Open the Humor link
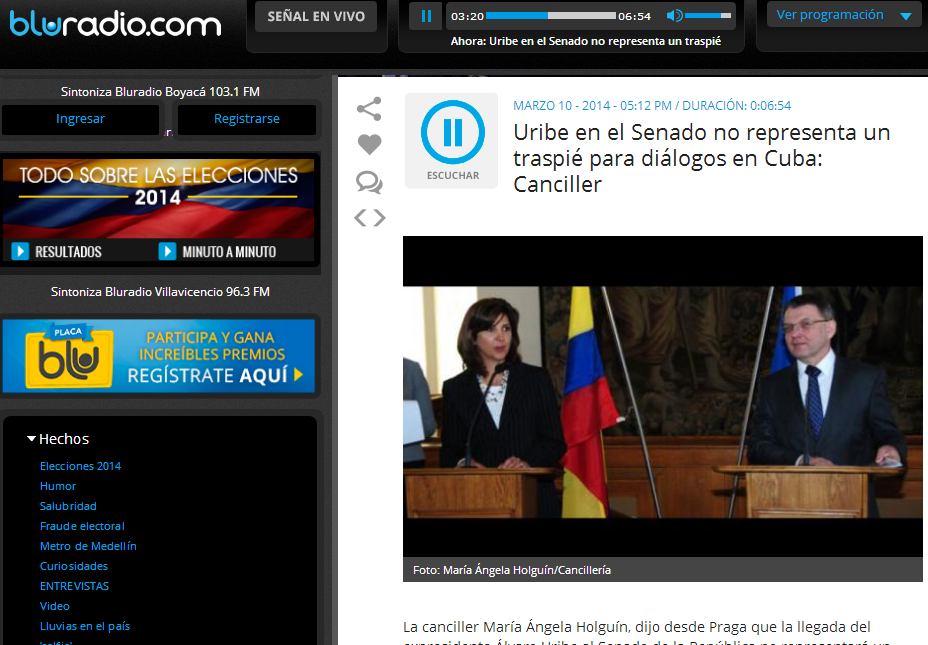The height and width of the screenshot is (645, 928). 58,486
